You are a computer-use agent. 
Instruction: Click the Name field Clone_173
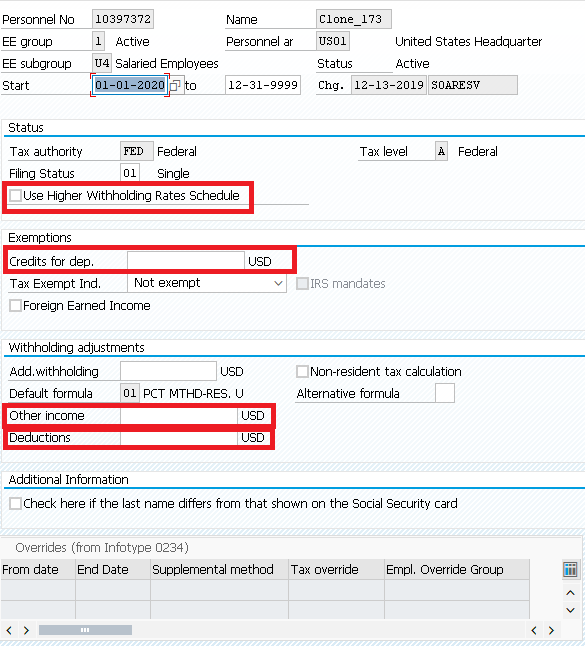353,19
